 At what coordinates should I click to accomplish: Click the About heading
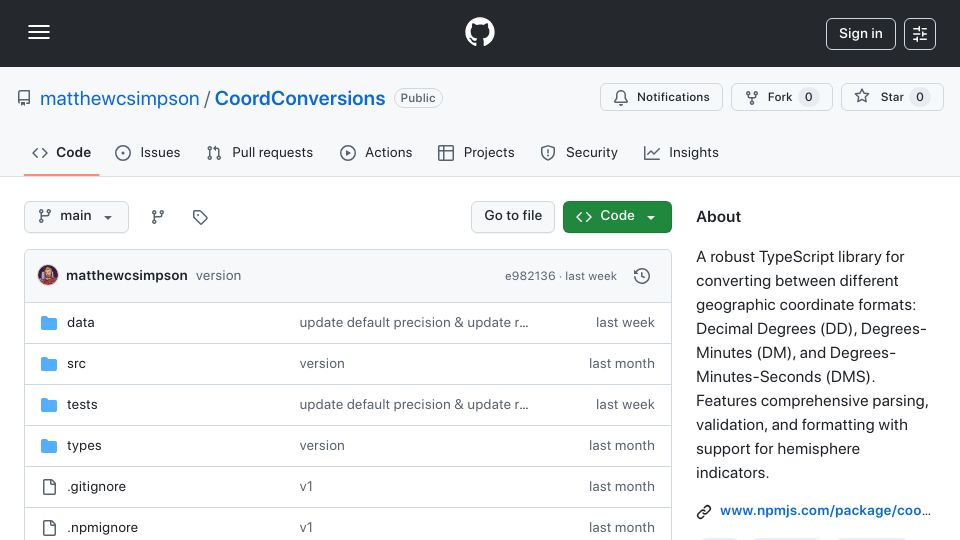click(718, 217)
